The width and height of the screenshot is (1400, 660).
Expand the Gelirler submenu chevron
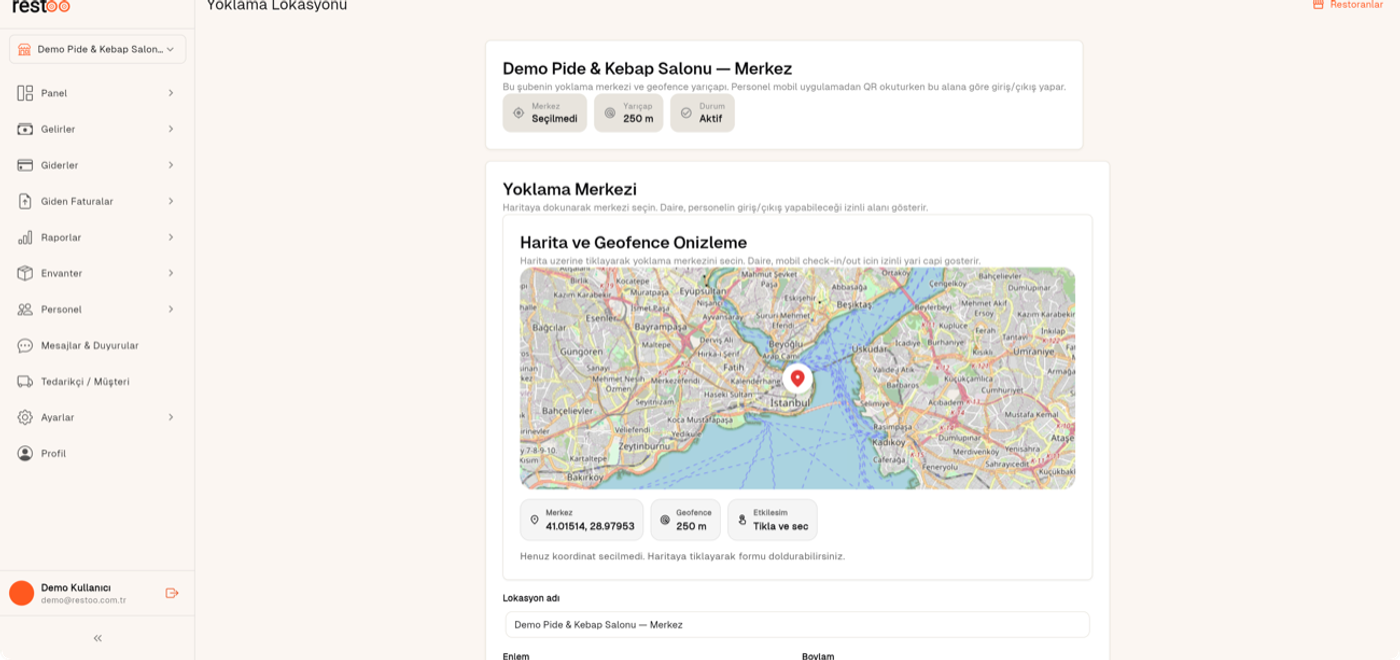pyautogui.click(x=171, y=129)
